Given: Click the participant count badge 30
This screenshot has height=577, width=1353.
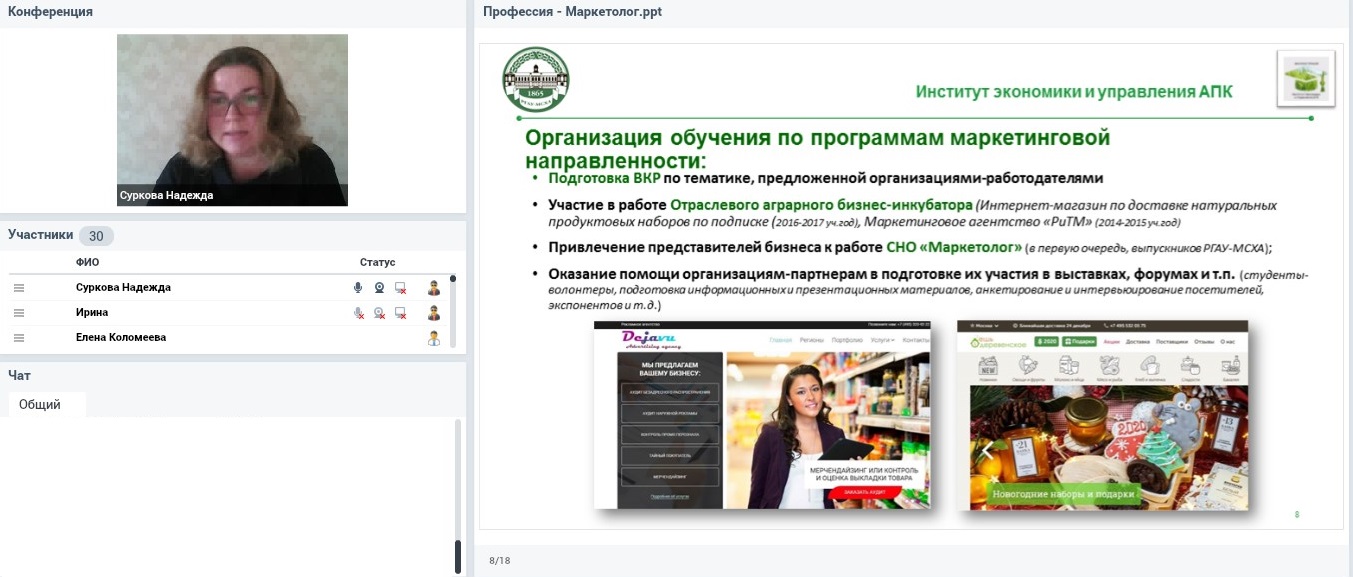Looking at the screenshot, I should point(96,236).
